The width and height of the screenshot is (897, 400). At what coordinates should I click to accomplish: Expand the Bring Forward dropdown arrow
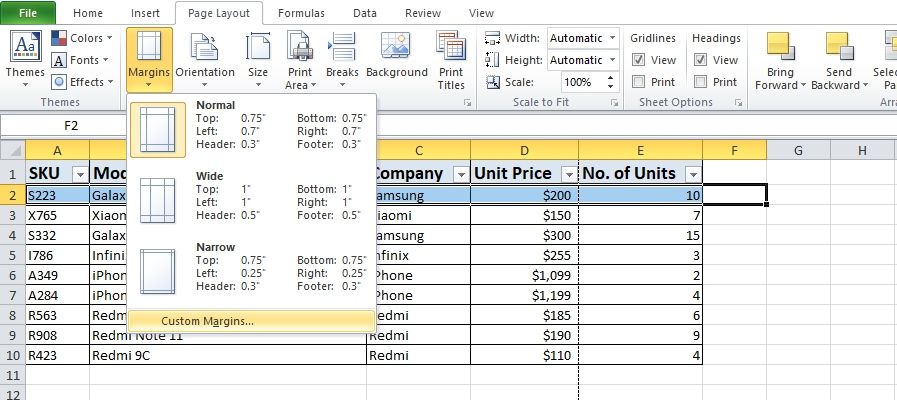tap(803, 85)
